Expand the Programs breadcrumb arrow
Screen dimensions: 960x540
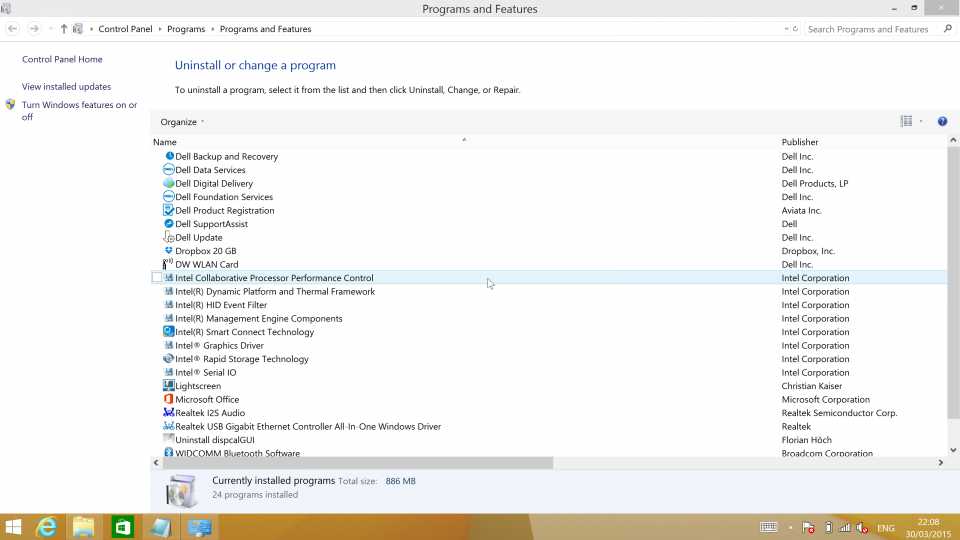[212, 29]
